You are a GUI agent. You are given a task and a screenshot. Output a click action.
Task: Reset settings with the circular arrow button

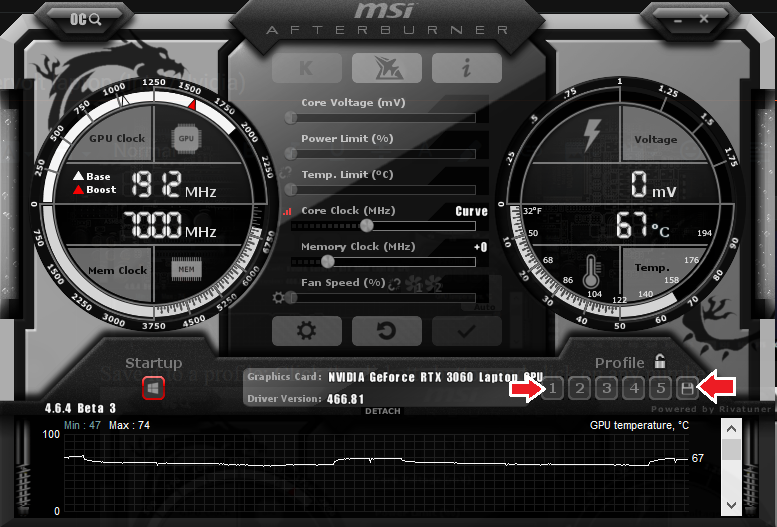pos(387,331)
